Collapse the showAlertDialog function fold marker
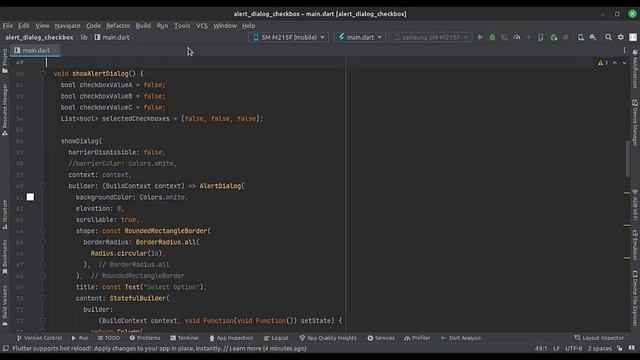This screenshot has height=360, width=640. pyautogui.click(x=43, y=74)
